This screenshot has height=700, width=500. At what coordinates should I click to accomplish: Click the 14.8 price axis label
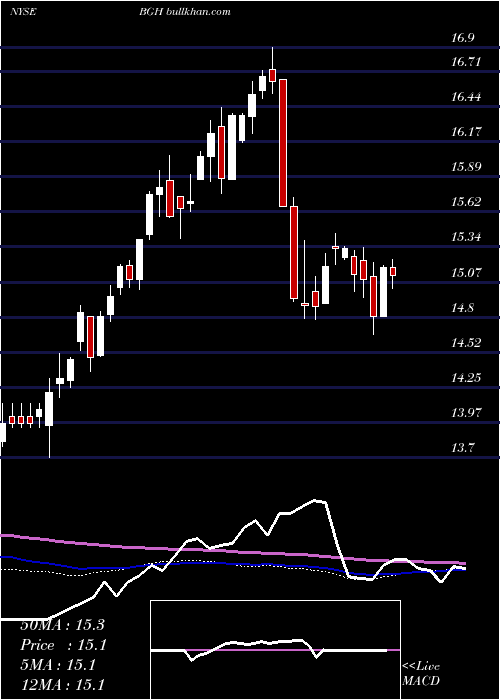coord(462,308)
